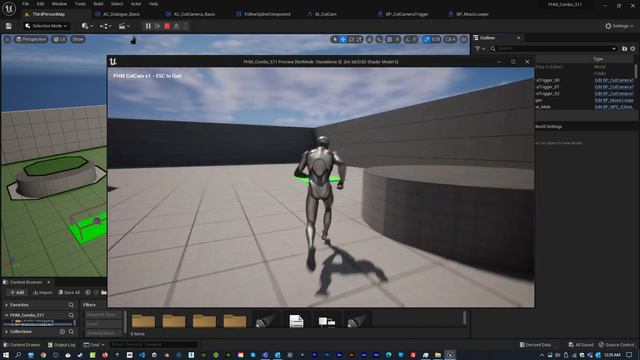This screenshot has height=360, width=640.
Task: Collapse the PHM_Combo_511 folder tree
Action: [7, 315]
